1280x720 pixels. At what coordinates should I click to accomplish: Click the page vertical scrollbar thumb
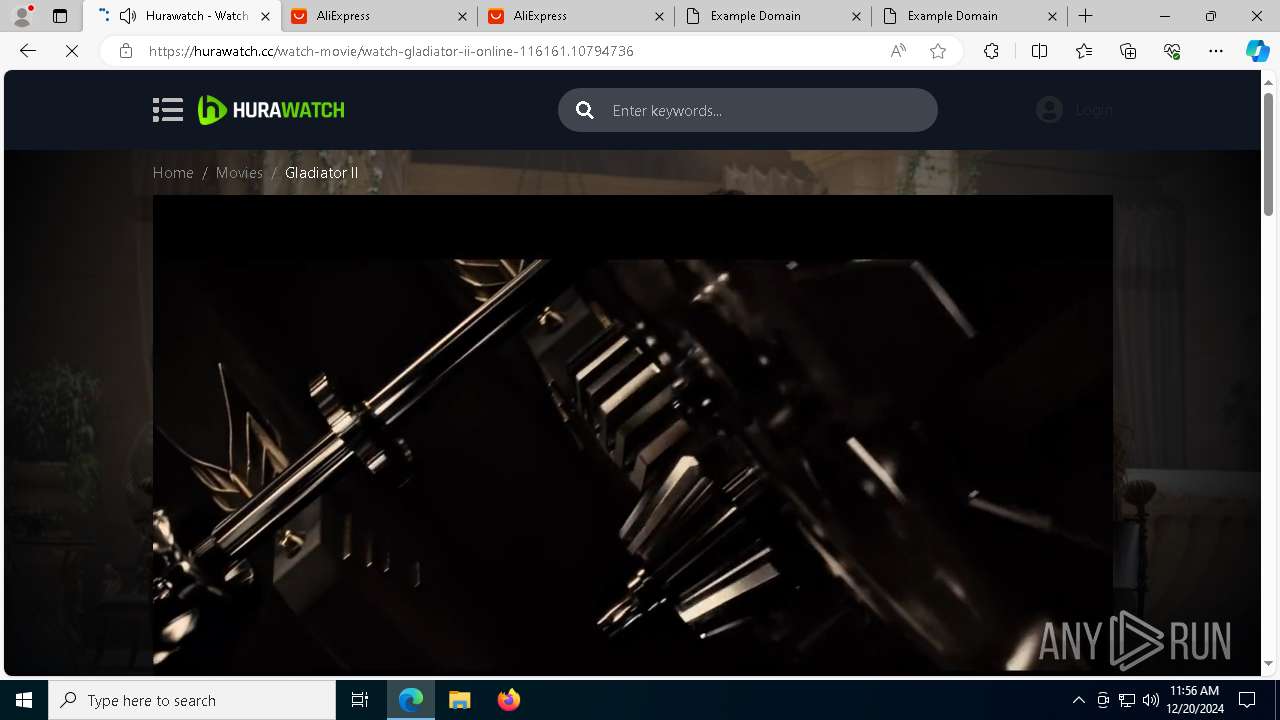pyautogui.click(x=1268, y=152)
